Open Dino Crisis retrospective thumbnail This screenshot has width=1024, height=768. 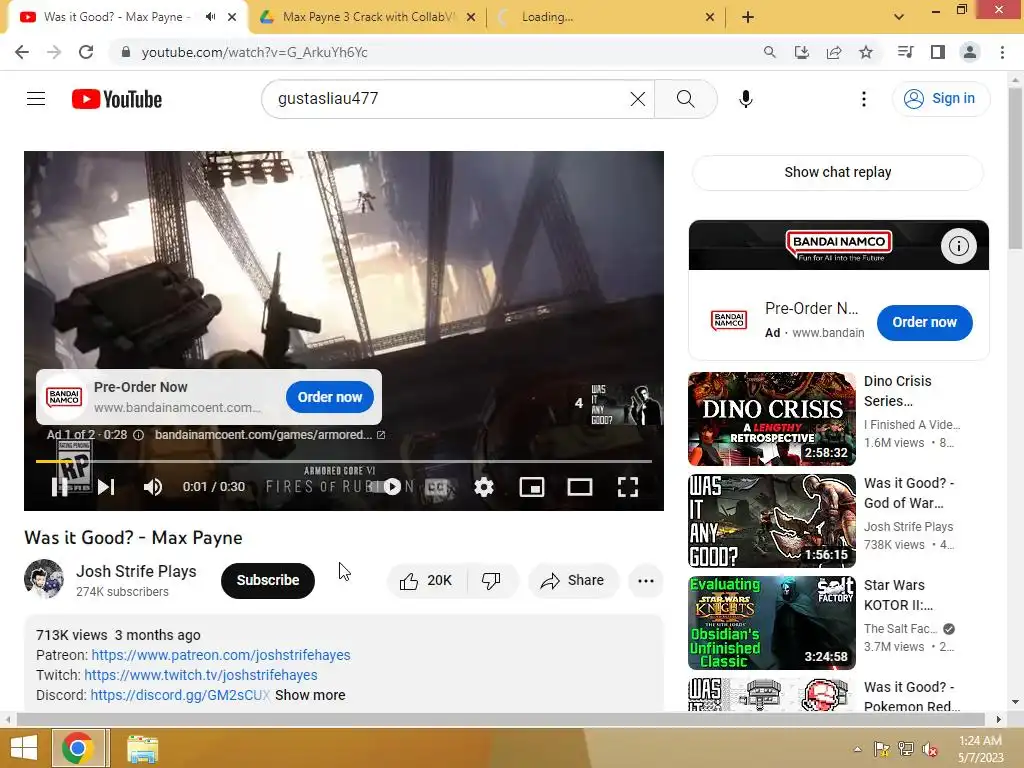pos(771,419)
